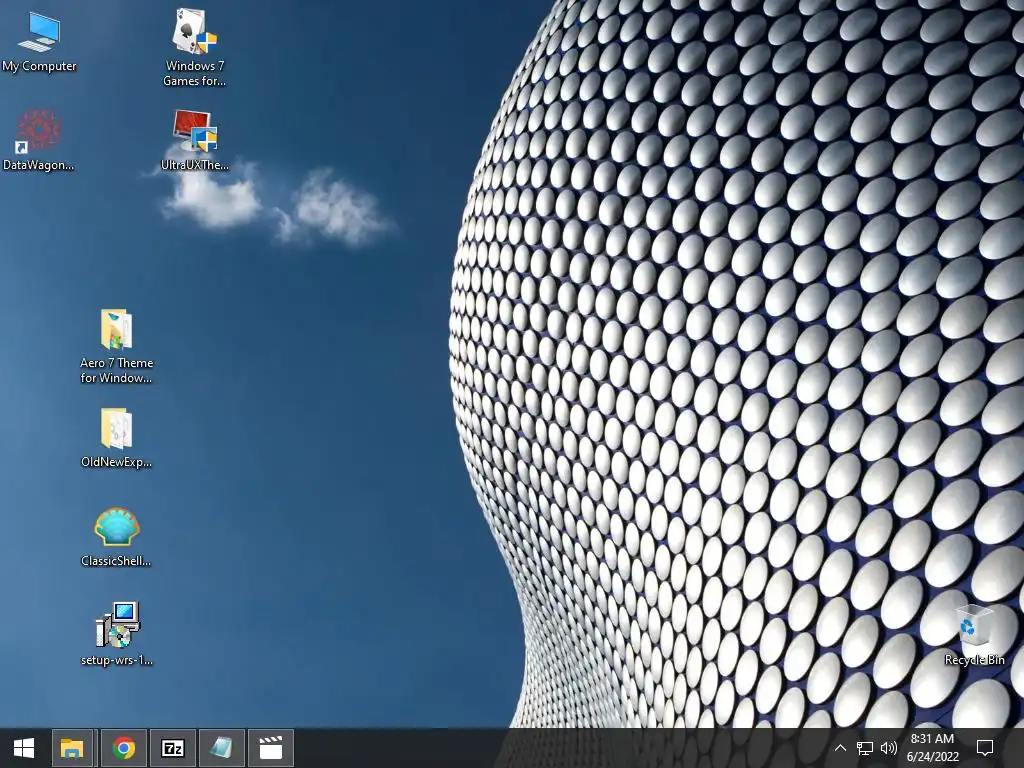Open 7-Zip from the taskbar

click(x=172, y=748)
